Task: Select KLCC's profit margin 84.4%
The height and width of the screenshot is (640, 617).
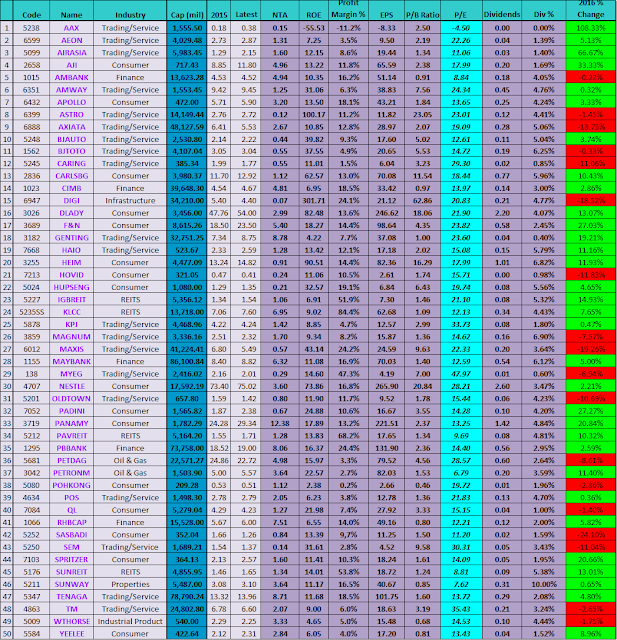Action: pyautogui.click(x=348, y=312)
